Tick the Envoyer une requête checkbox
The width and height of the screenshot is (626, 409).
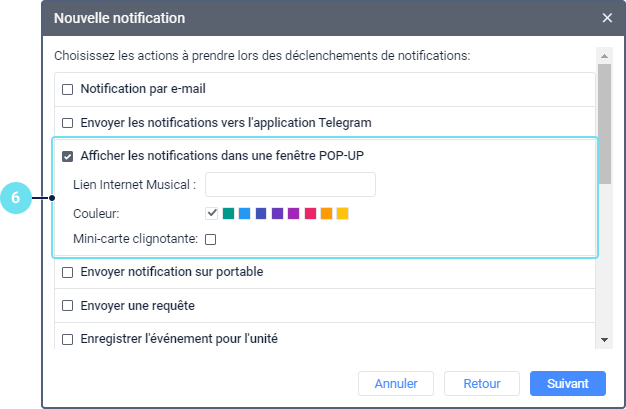(x=68, y=305)
